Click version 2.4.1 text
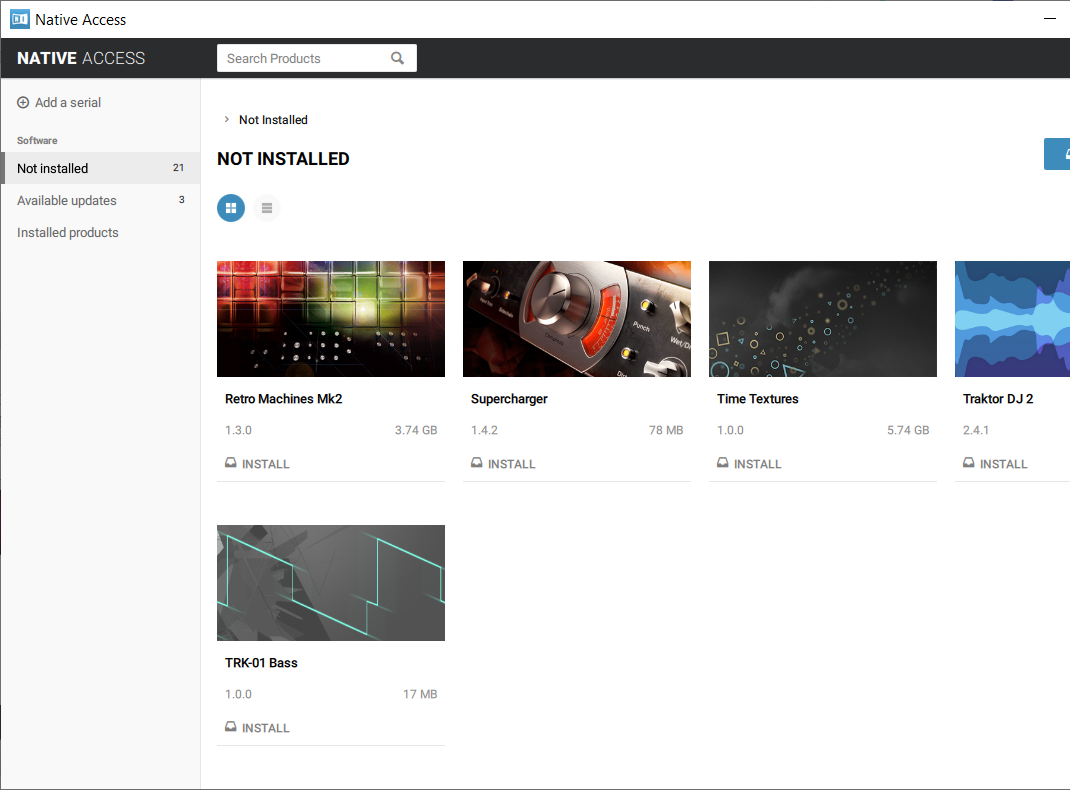Image resolution: width=1070 pixels, height=790 pixels. click(976, 430)
